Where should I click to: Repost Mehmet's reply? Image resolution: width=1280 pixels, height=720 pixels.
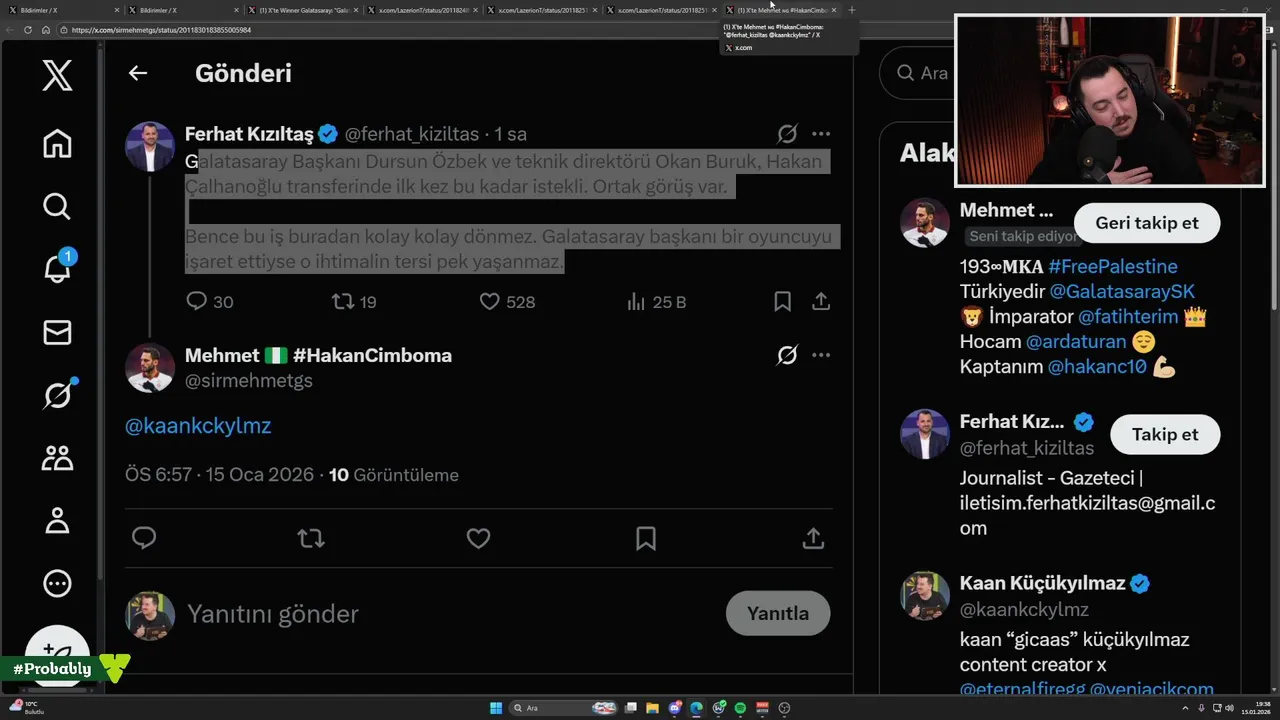click(311, 538)
